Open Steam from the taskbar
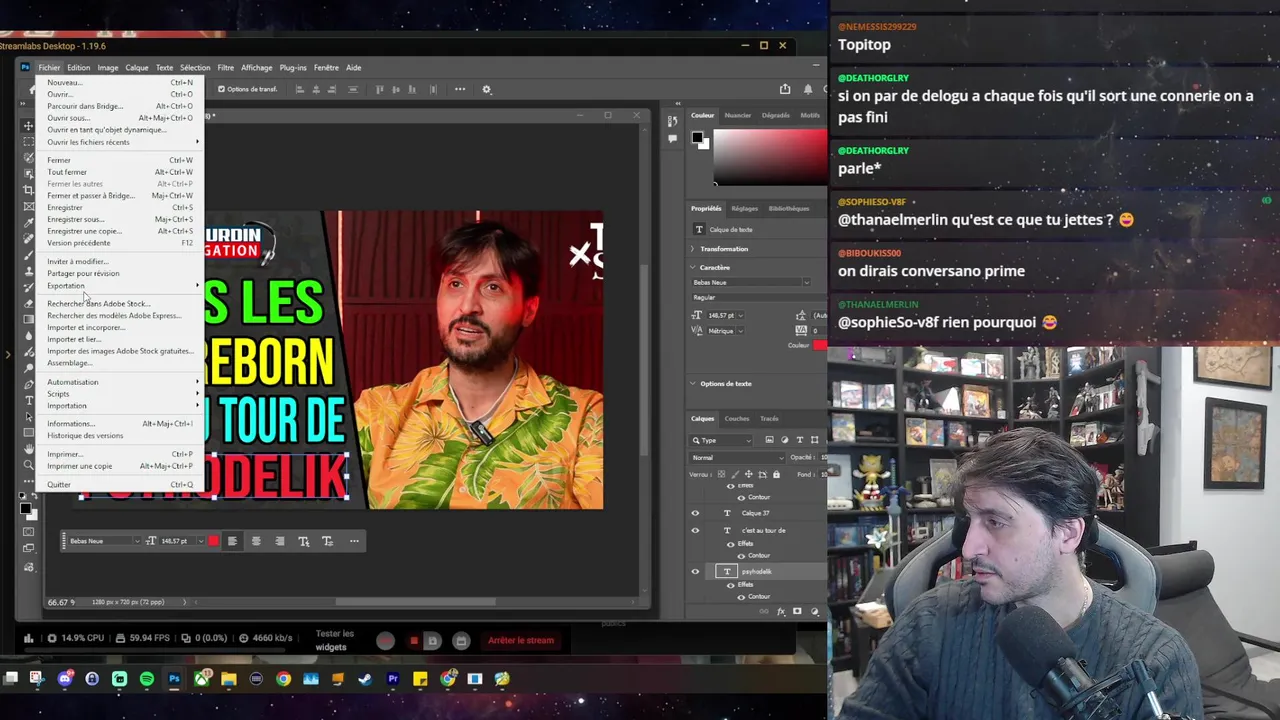The width and height of the screenshot is (1280, 720). pyautogui.click(x=365, y=679)
